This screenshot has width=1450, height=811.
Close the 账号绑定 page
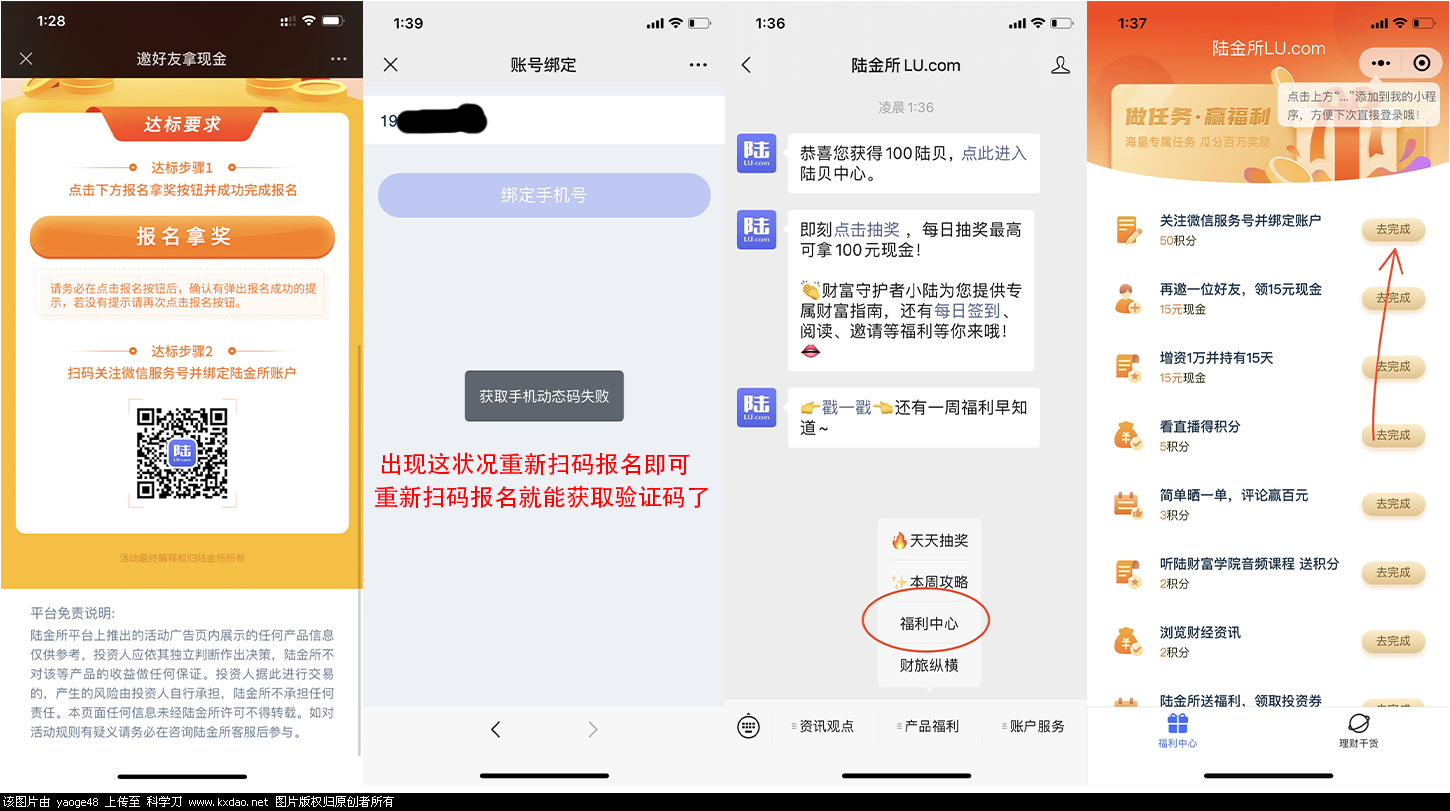click(x=391, y=65)
